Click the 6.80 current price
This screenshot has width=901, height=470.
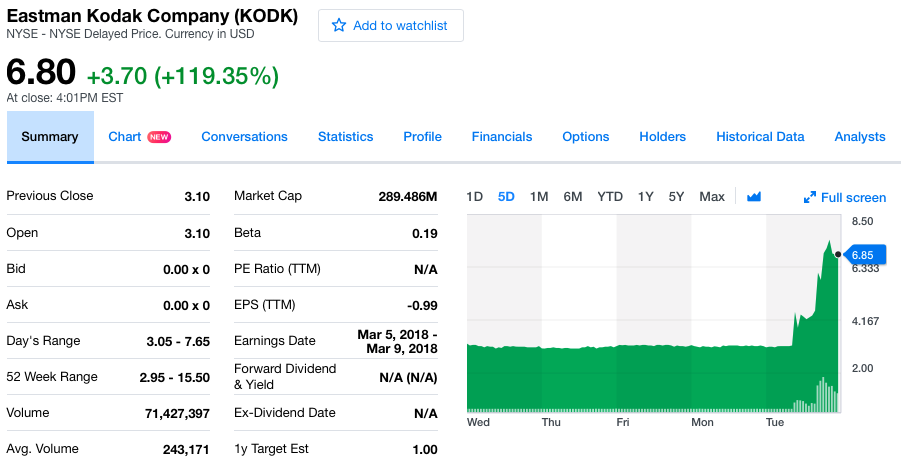tap(41, 72)
